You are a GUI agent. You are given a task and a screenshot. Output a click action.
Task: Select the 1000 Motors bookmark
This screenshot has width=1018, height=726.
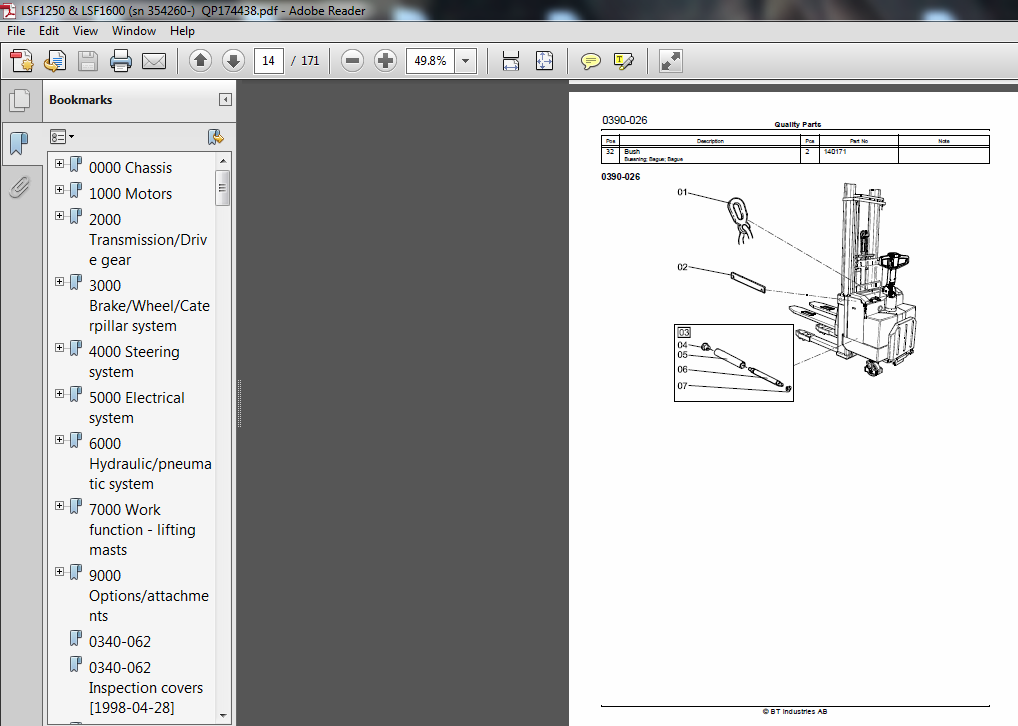[130, 194]
